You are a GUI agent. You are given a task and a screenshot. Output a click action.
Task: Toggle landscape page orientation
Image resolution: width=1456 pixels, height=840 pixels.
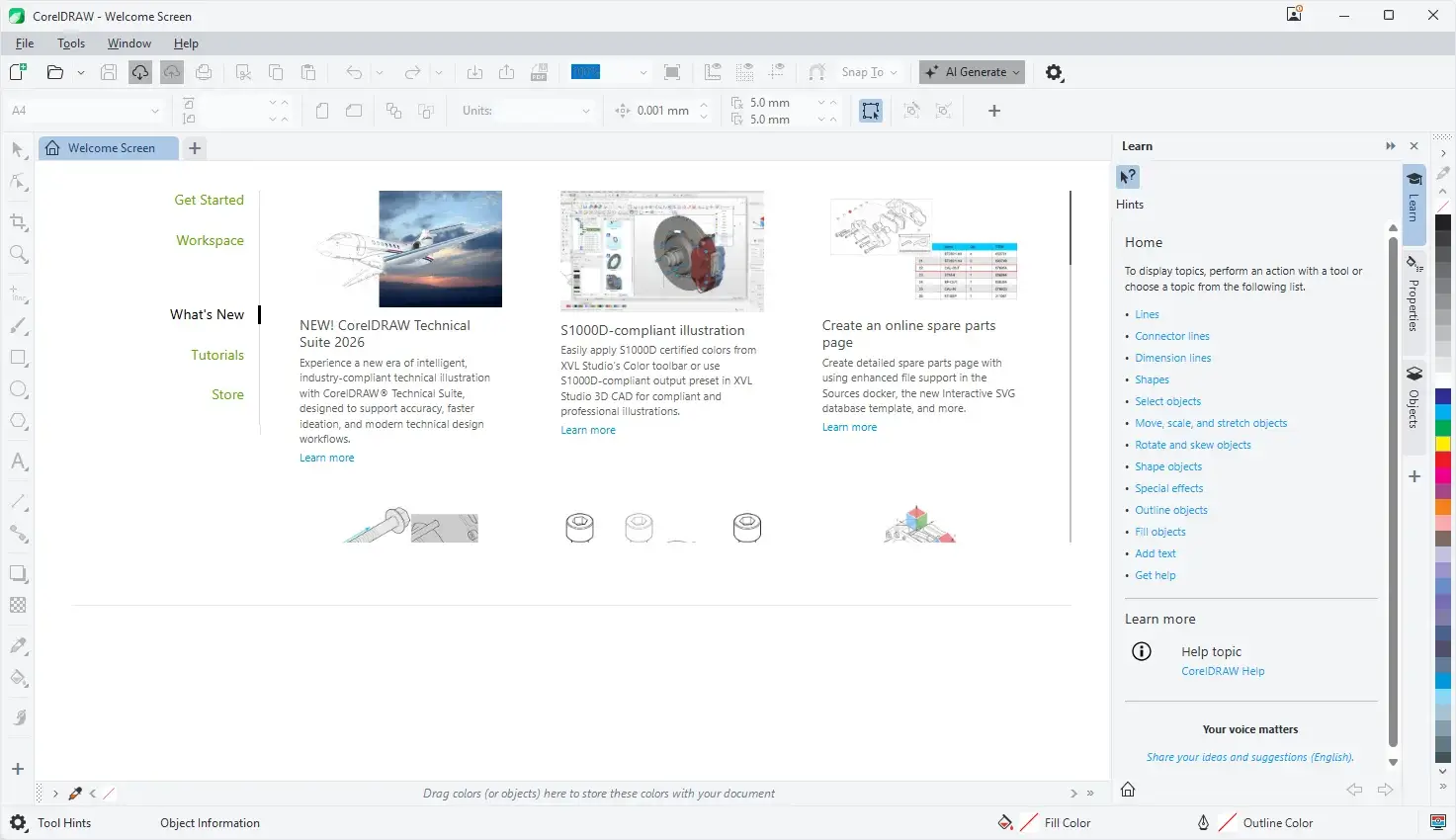tap(354, 111)
